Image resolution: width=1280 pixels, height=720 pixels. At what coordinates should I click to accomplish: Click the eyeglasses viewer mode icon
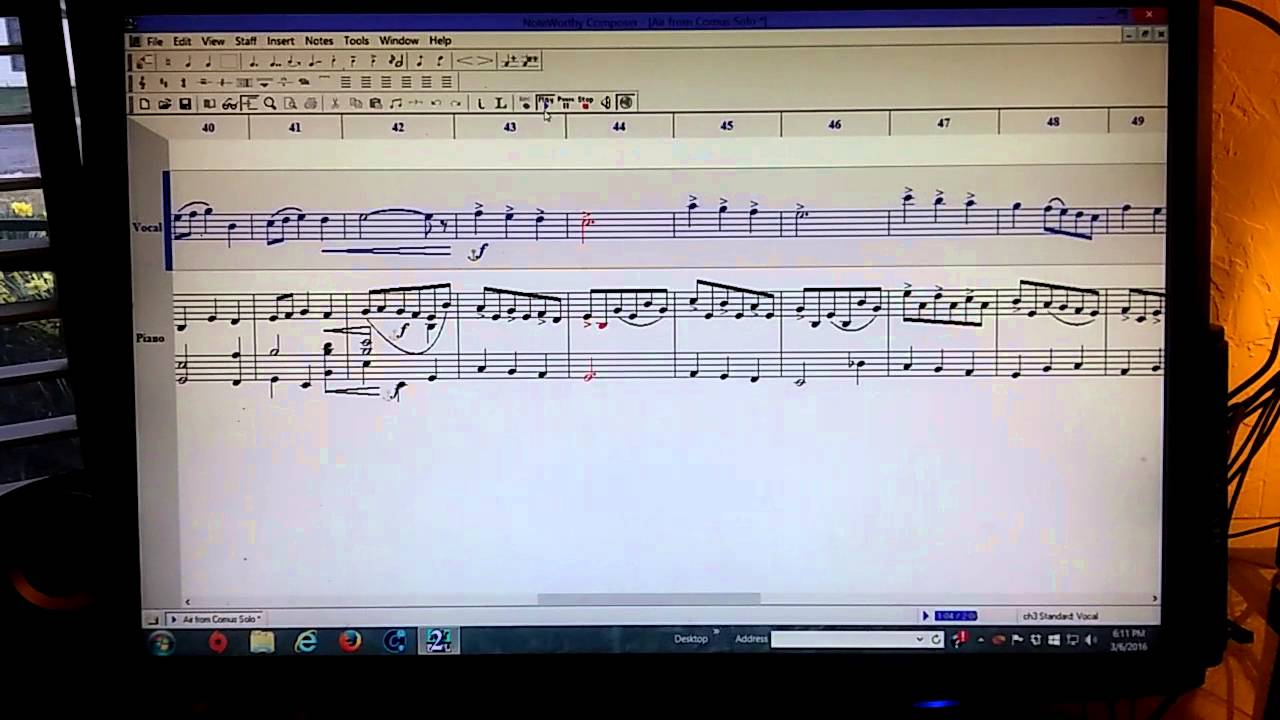click(229, 103)
